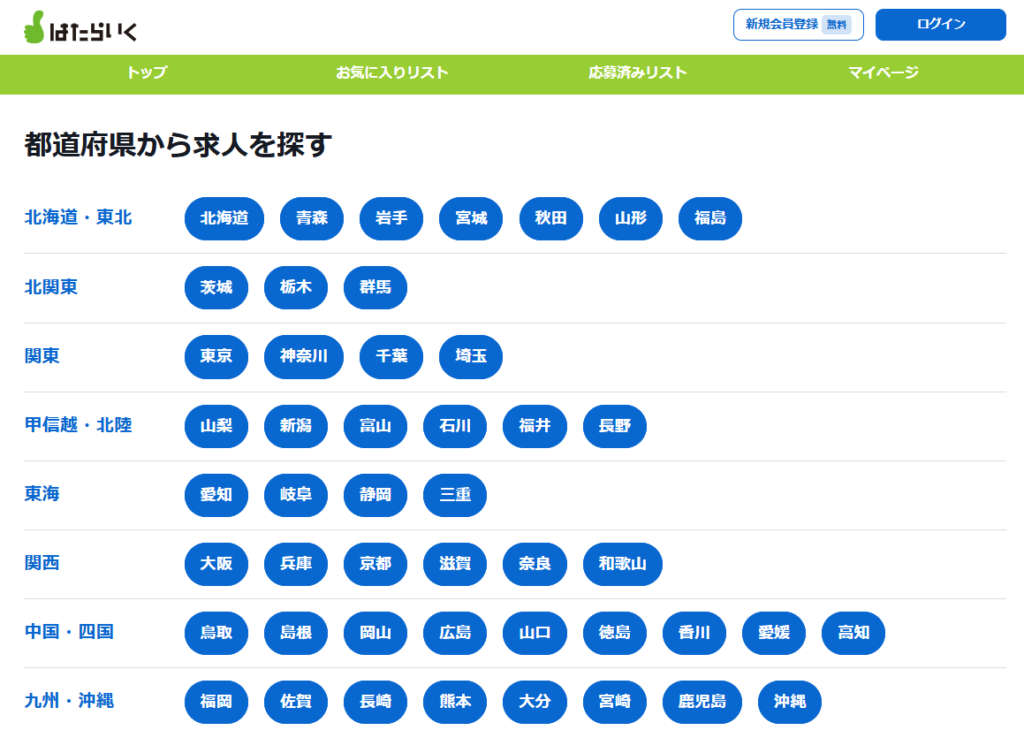1024x738 pixels.
Task: Select 静岡 prefecture button
Action: (376, 495)
